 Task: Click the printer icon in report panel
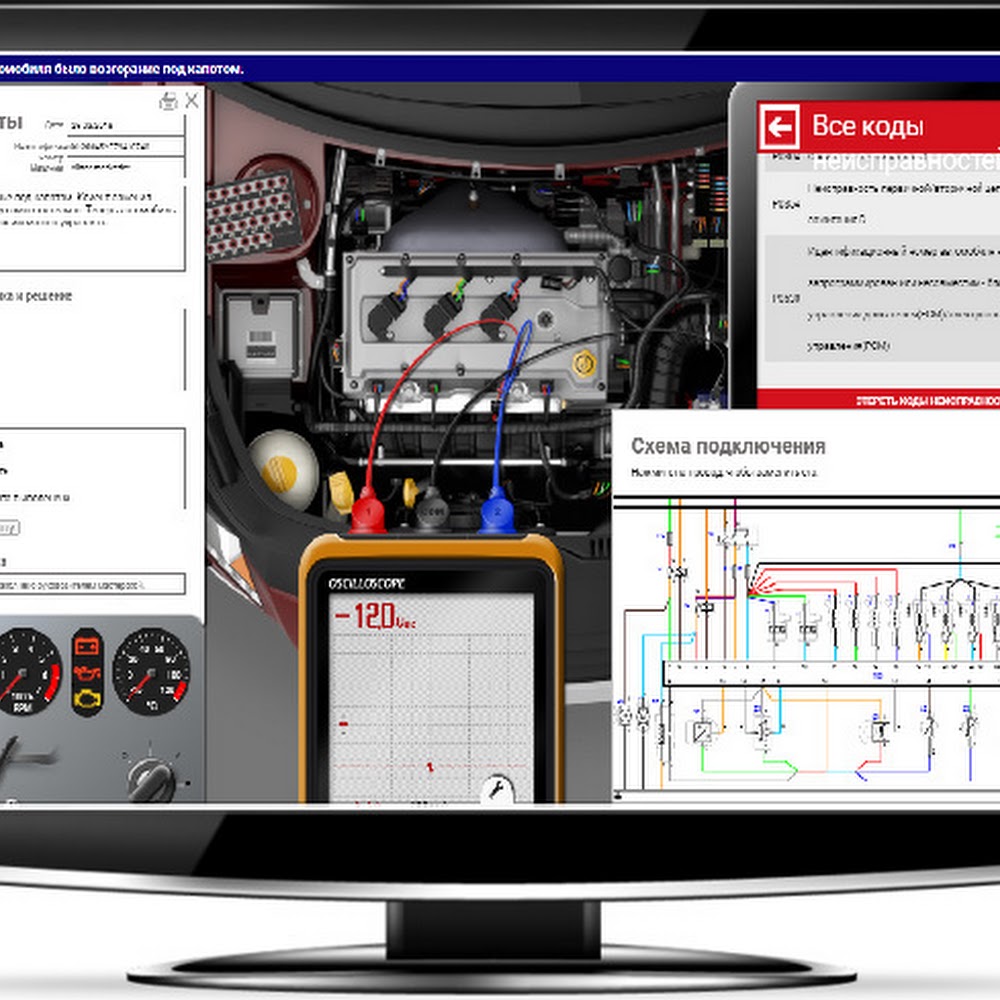168,101
